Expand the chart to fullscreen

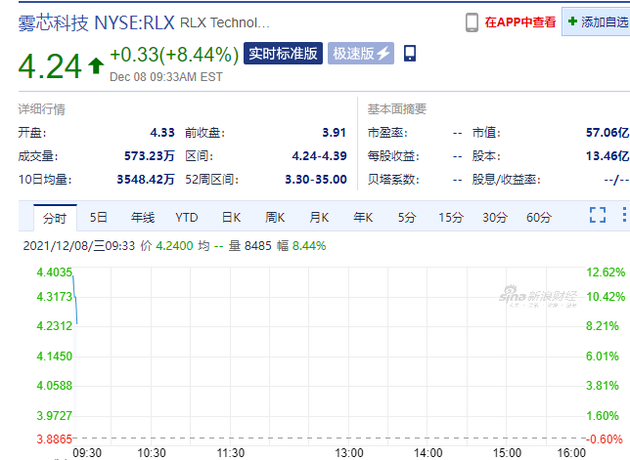pyautogui.click(x=597, y=215)
